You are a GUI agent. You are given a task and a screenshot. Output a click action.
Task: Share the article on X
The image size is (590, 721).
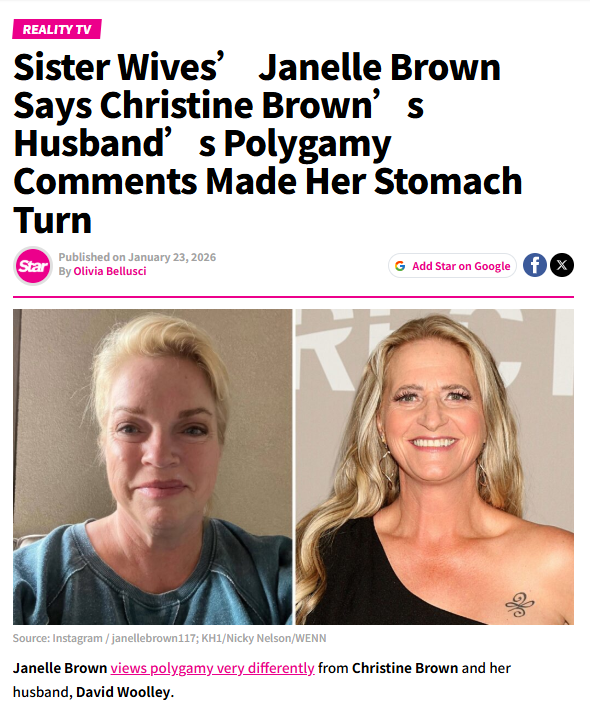[561, 265]
